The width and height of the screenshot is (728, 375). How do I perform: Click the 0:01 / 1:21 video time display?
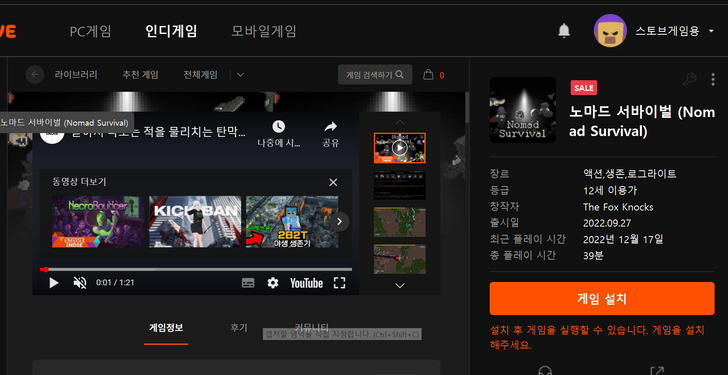point(115,283)
